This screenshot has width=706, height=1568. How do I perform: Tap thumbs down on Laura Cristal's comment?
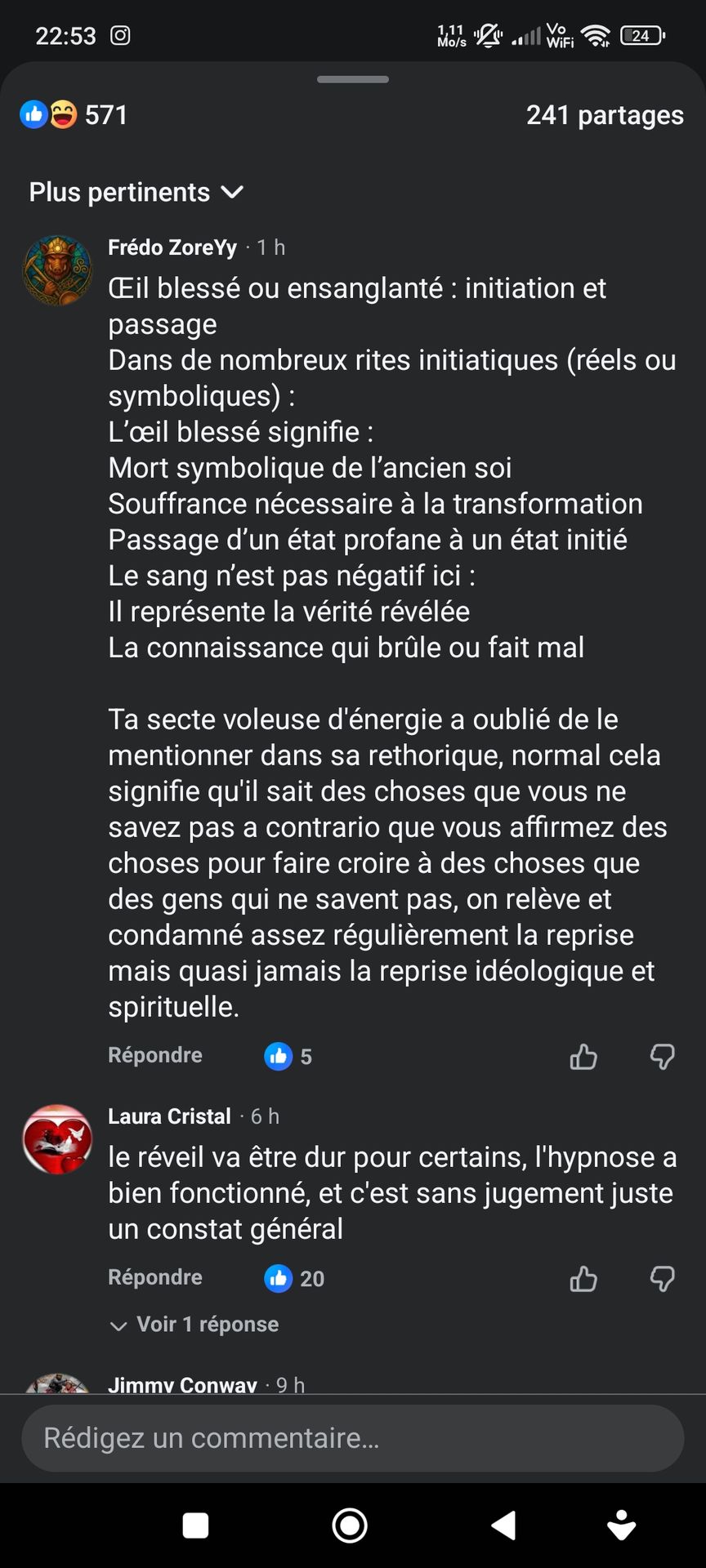pyautogui.click(x=662, y=1279)
